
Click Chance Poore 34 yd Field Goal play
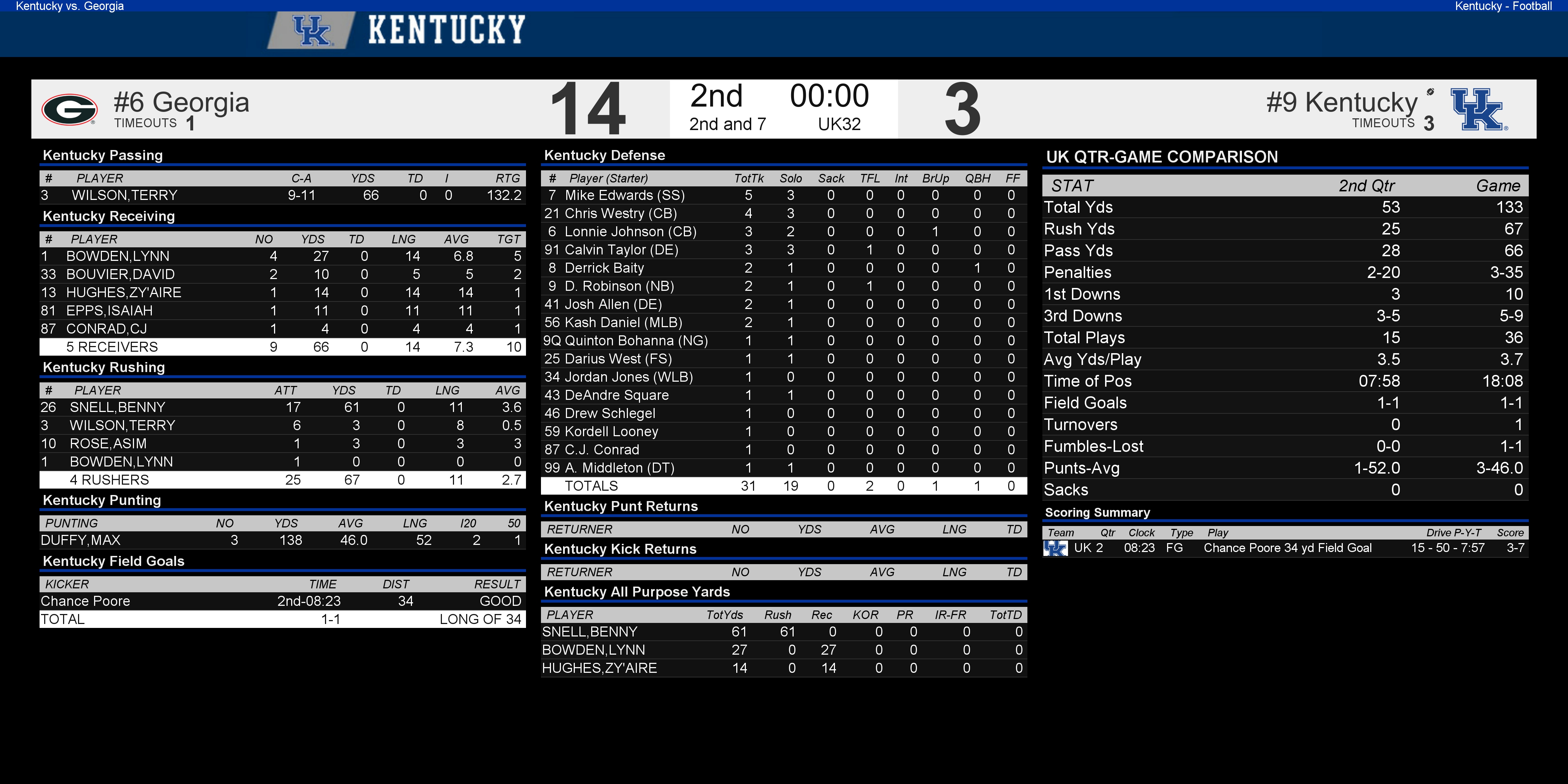click(1288, 548)
